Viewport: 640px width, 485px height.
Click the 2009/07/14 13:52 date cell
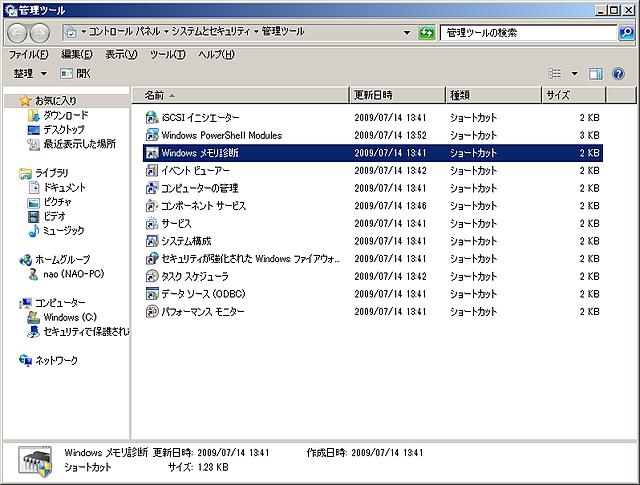[x=390, y=135]
